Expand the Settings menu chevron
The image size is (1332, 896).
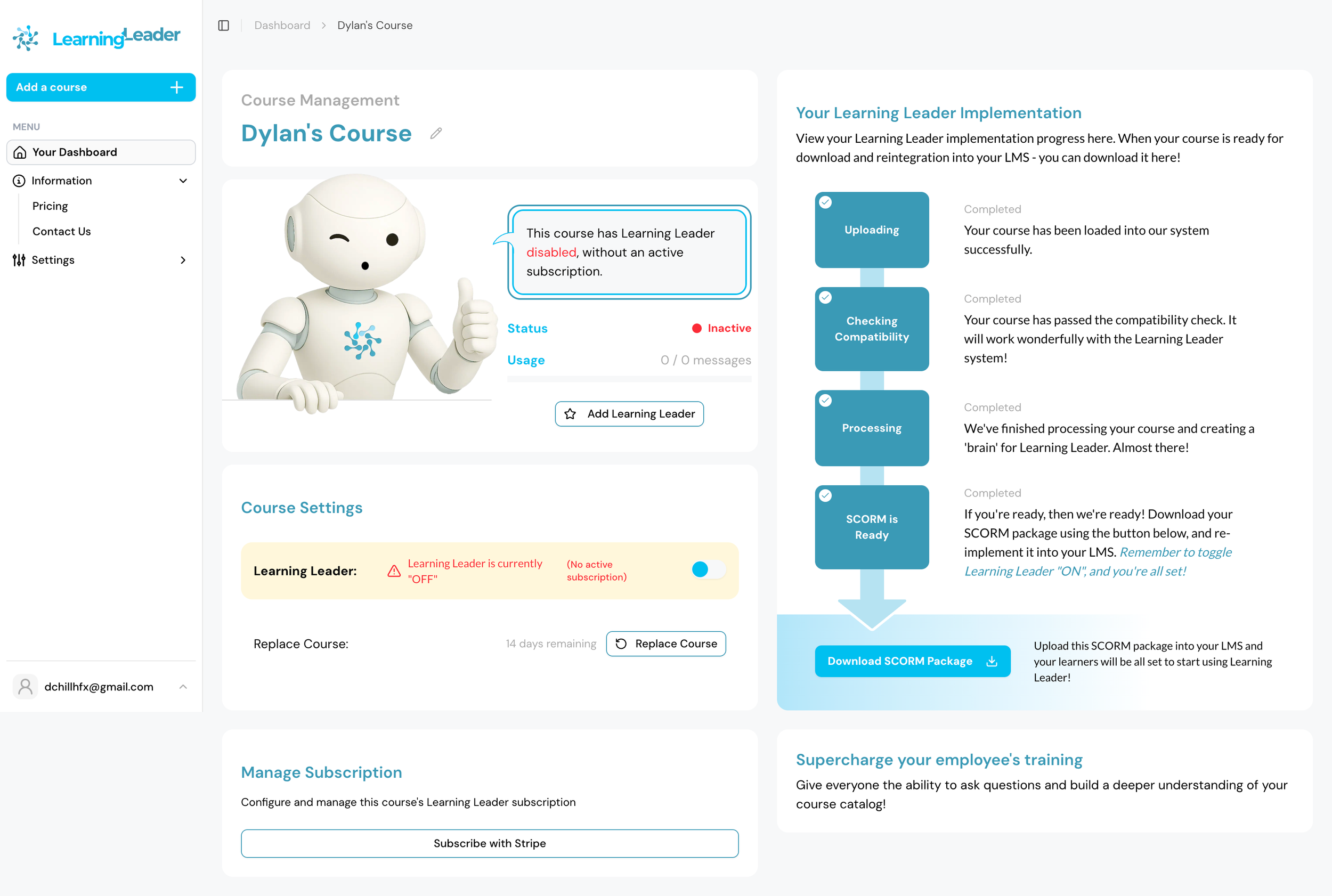pos(183,260)
